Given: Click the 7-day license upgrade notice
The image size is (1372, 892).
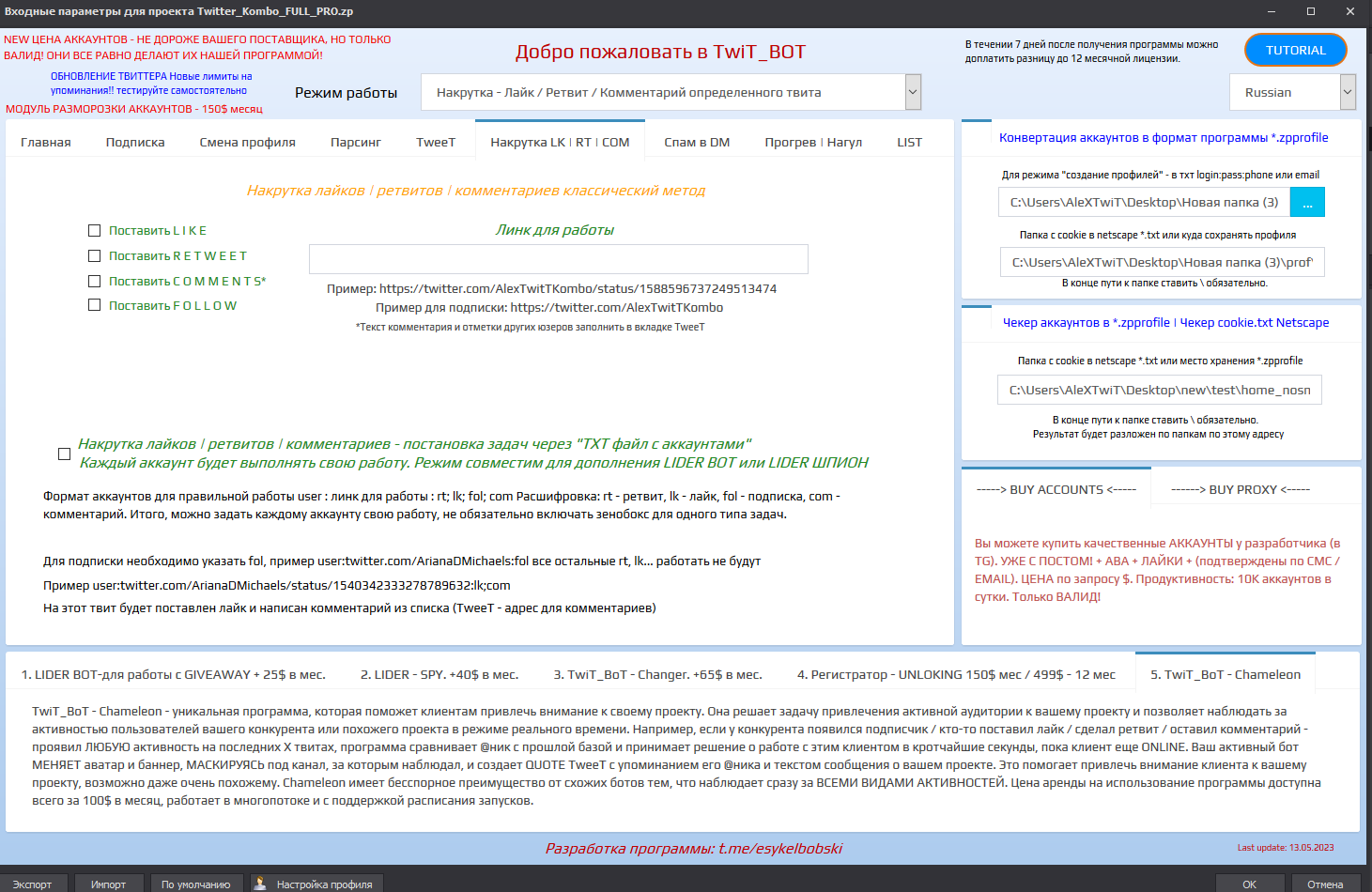Looking at the screenshot, I should coord(1091,51).
